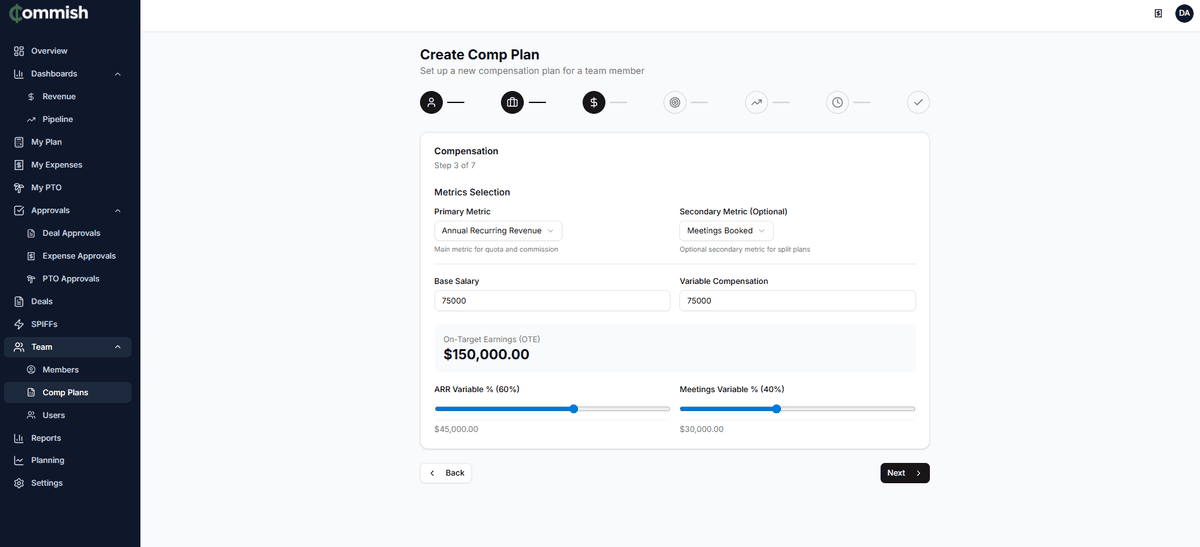Click the My PTO palm tree icon
This screenshot has height=547, width=1200.
[19, 188]
